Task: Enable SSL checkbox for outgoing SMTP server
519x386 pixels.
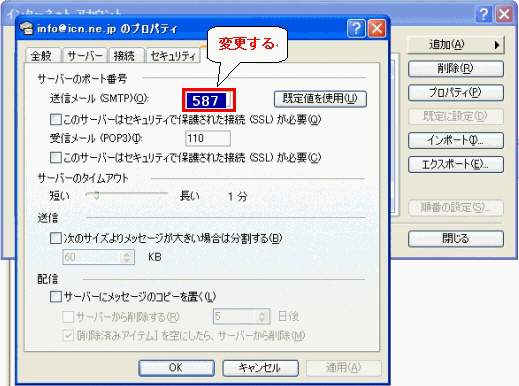Action: (56, 119)
